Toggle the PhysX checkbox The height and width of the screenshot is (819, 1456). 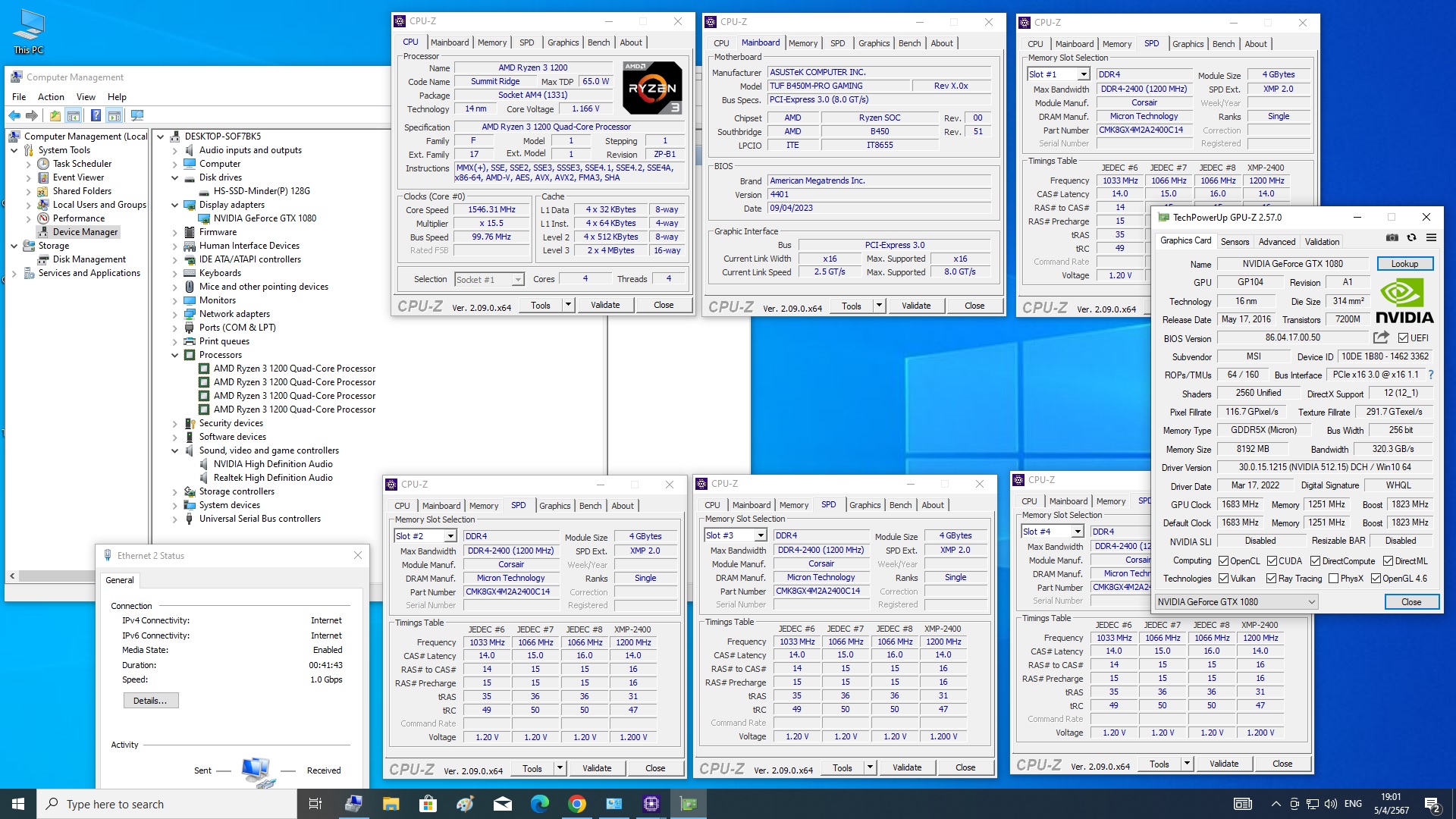[1332, 579]
